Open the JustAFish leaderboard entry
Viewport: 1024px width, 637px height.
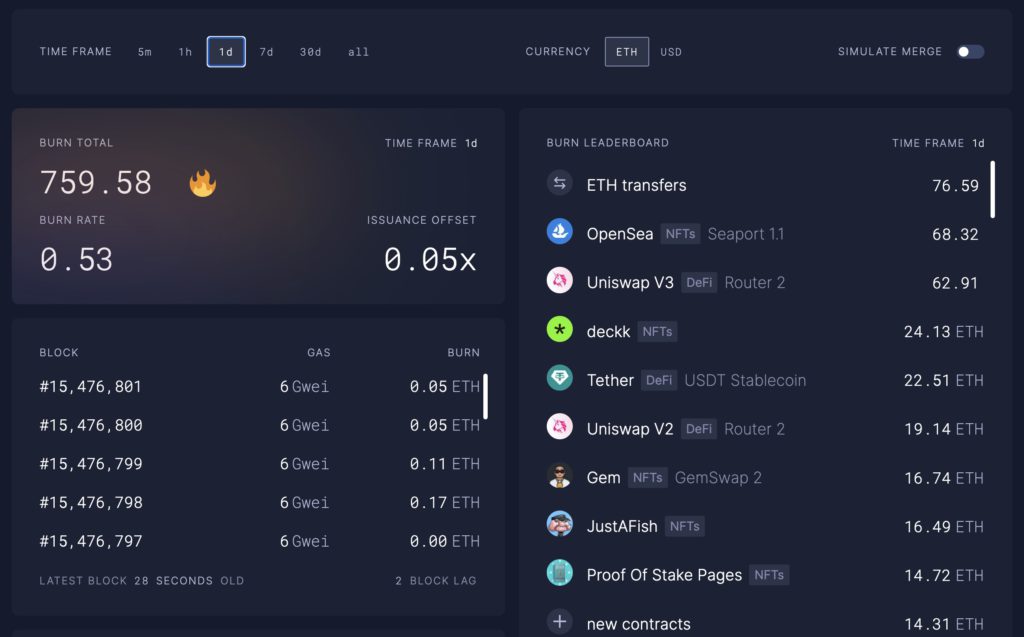[x=765, y=526]
